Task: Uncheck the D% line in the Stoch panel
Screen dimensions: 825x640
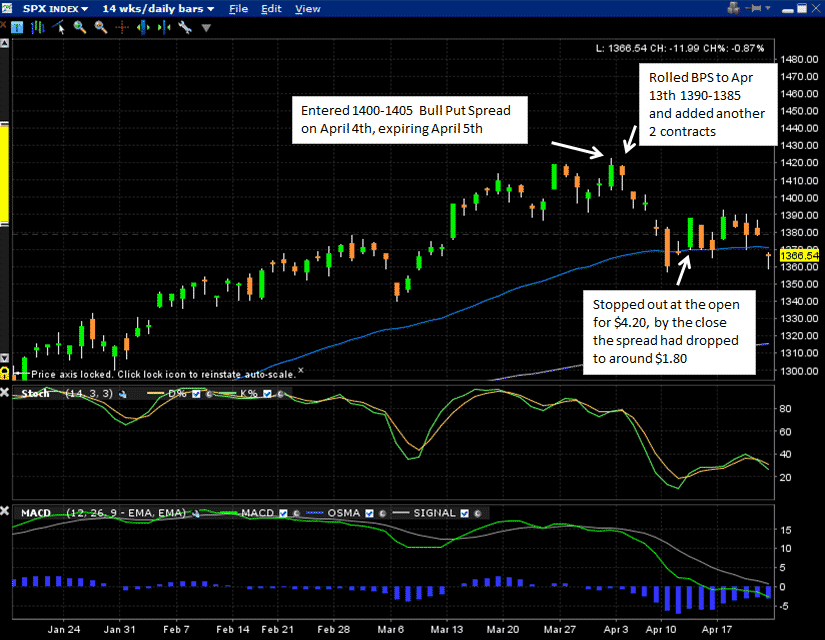Action: pos(196,393)
